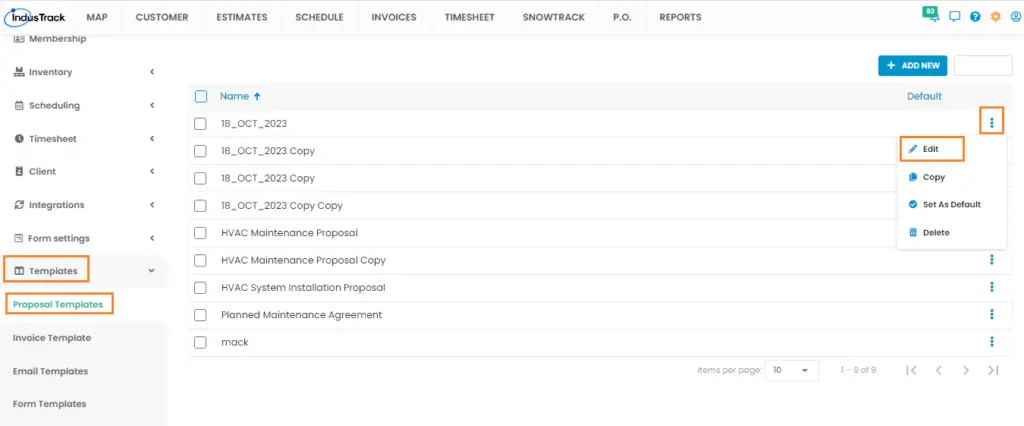
Task: Collapse the Templates section chevron
Action: point(152,270)
